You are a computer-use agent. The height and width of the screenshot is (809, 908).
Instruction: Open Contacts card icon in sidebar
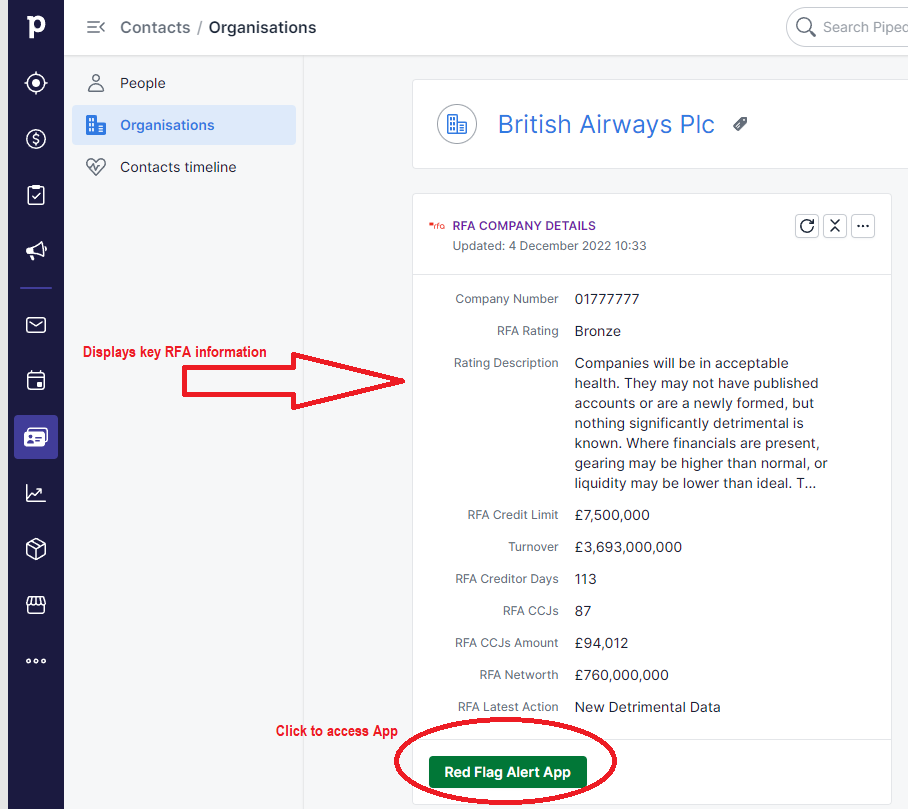click(x=36, y=437)
